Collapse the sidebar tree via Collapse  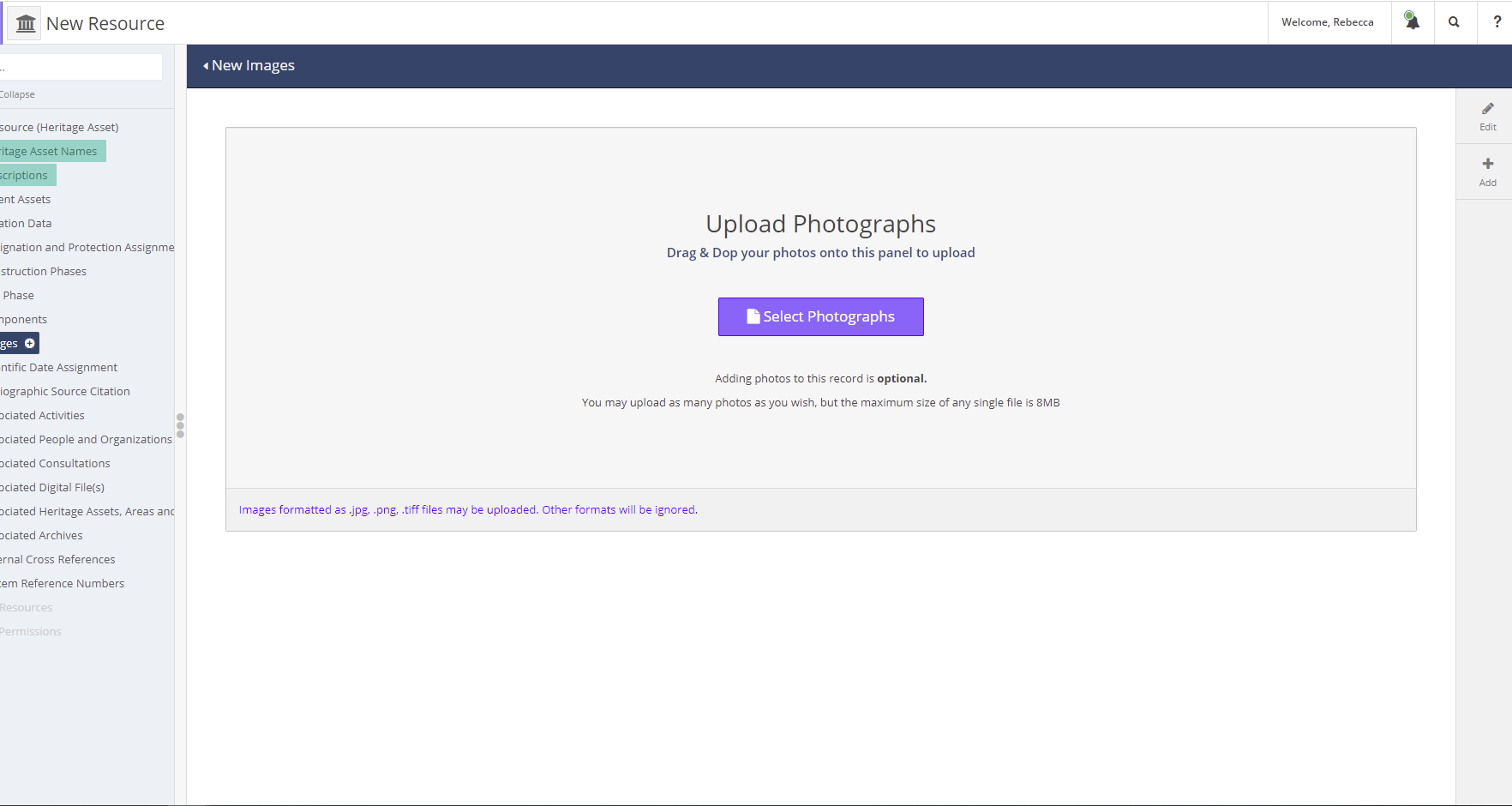[17, 94]
